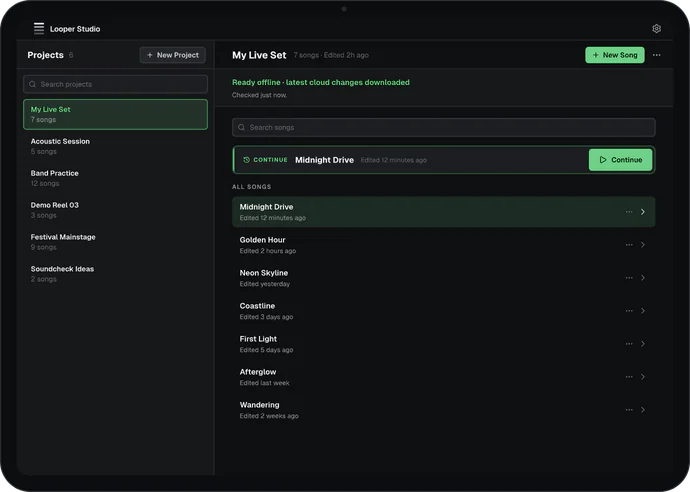Open options menu for Coastline
Screen dimensions: 690x492
[x=629, y=311]
